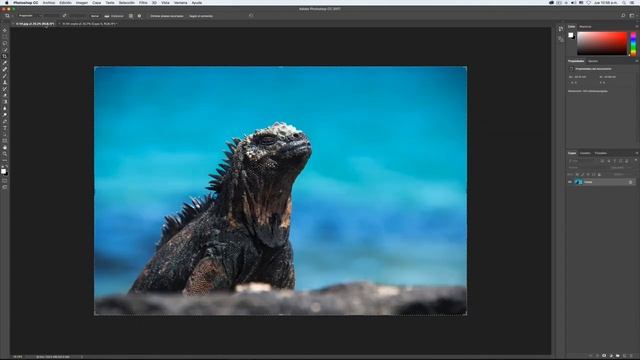
Task: Click the layer lock icon
Action: click(631, 182)
